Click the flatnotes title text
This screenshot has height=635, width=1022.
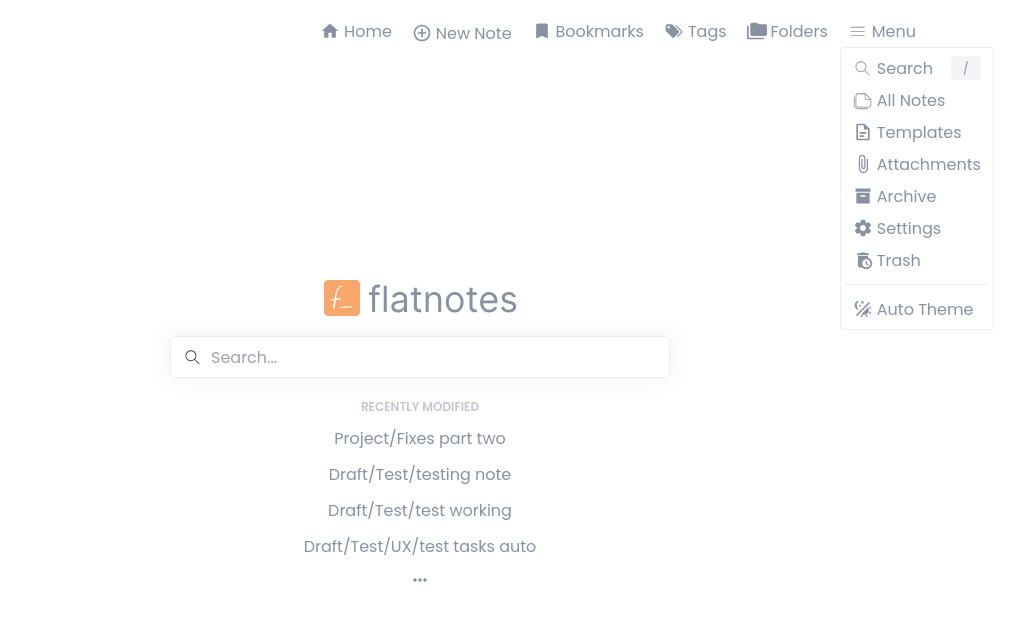click(443, 299)
